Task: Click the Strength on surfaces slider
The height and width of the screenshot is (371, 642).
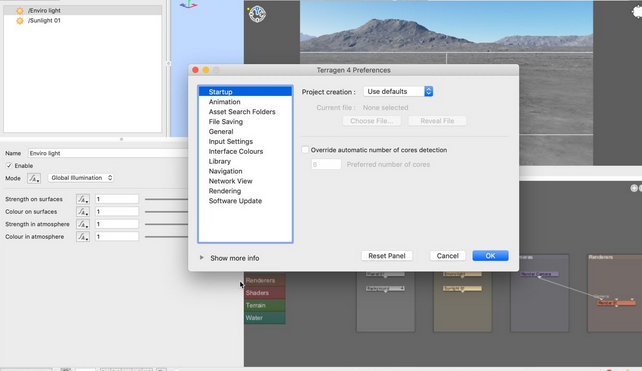Action: pos(166,199)
